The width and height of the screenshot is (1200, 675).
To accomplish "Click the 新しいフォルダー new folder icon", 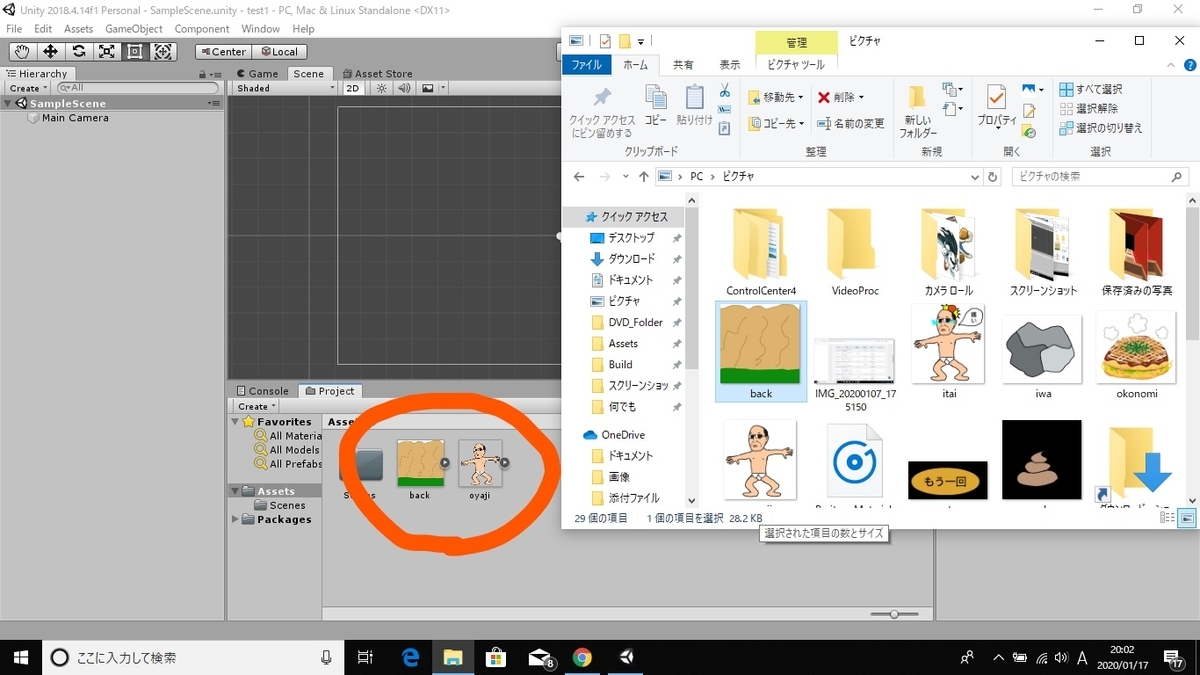I will (x=917, y=98).
